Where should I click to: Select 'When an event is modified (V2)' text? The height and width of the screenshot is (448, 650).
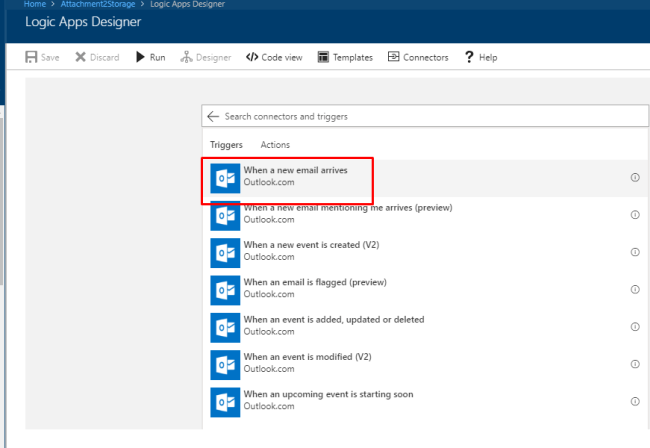[x=308, y=357]
